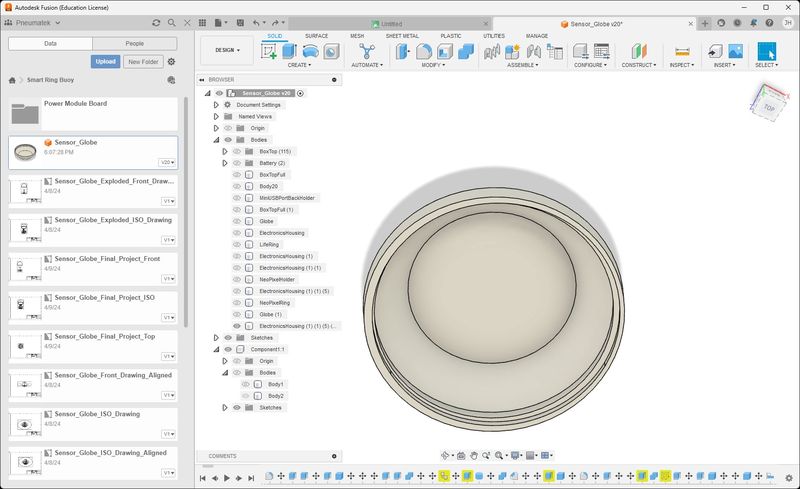Select the Pan hand tool
Image resolution: width=800 pixels, height=489 pixels.
473,455
